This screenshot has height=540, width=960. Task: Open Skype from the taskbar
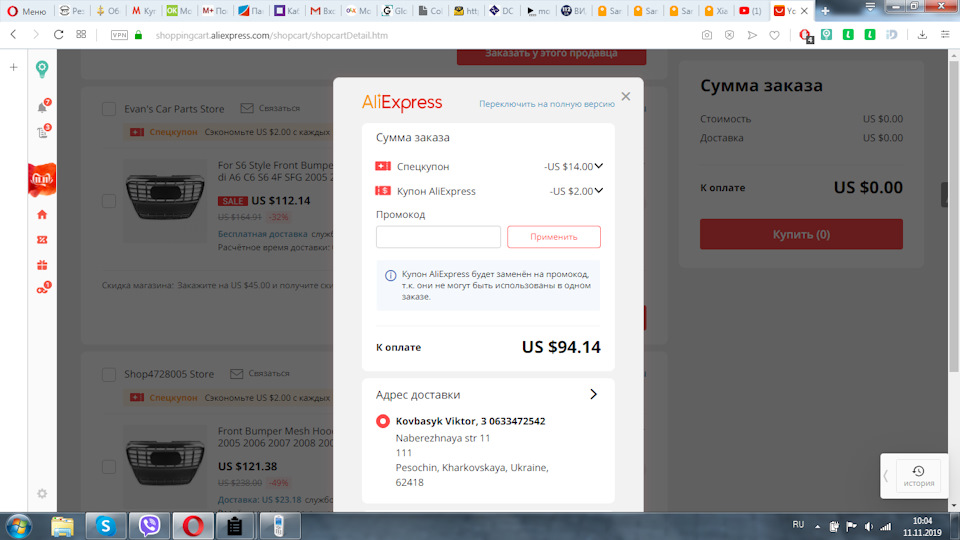(105, 526)
